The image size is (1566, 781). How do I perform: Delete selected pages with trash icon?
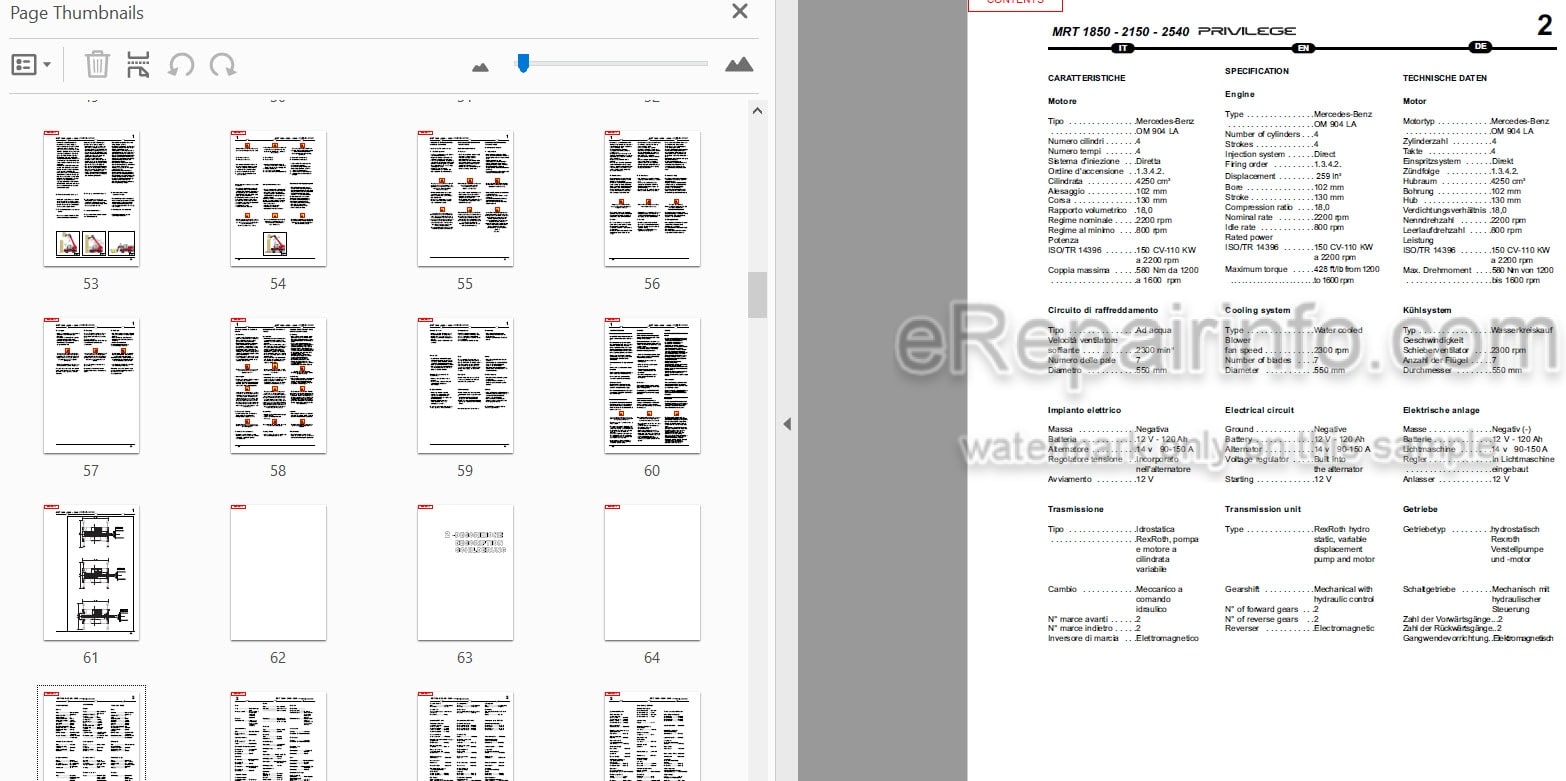click(x=97, y=65)
